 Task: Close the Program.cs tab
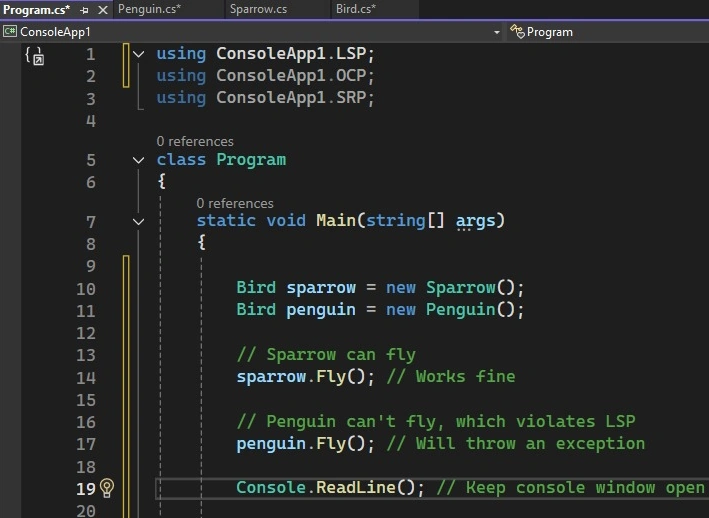(103, 10)
